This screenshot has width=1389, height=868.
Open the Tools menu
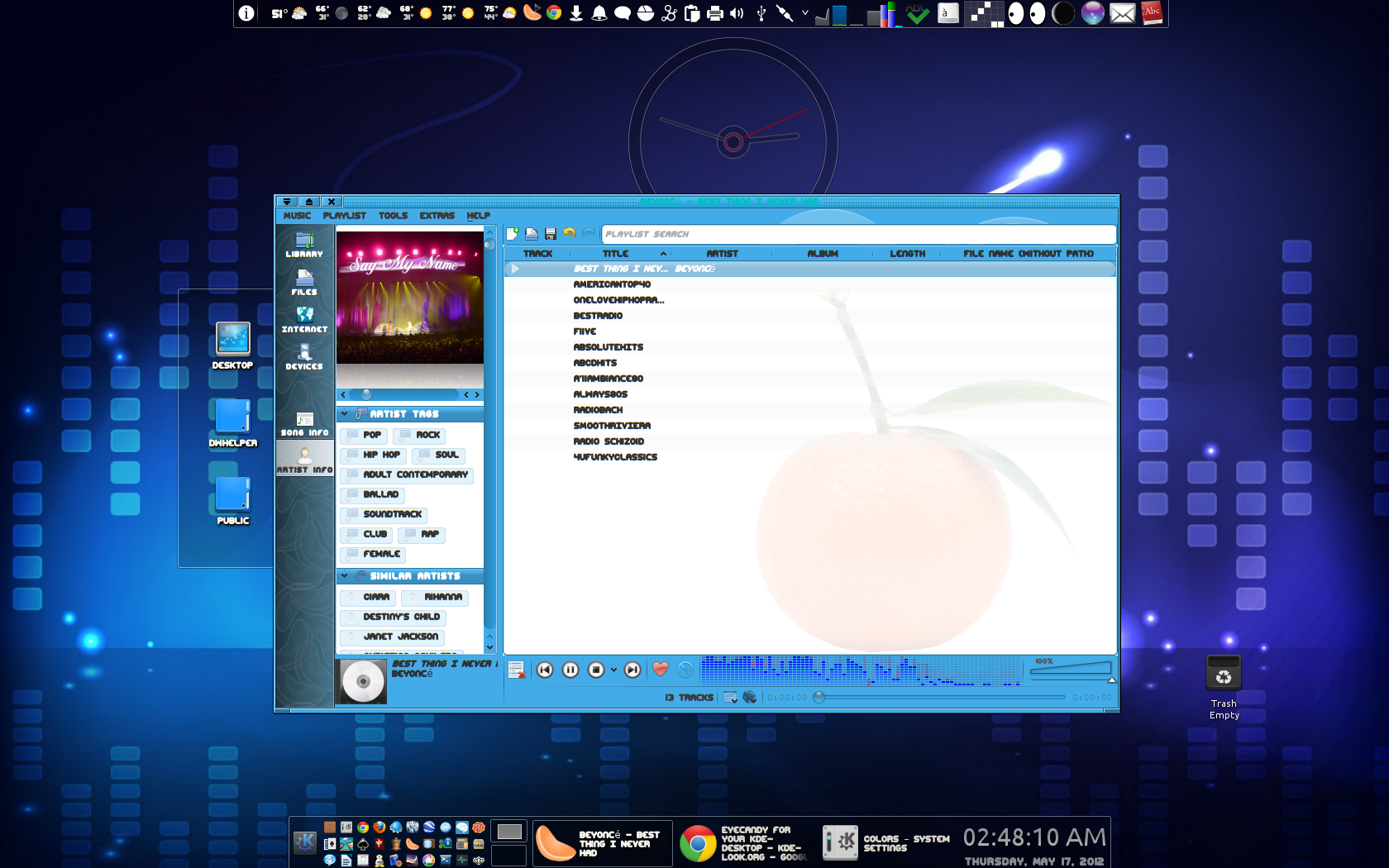(x=393, y=216)
